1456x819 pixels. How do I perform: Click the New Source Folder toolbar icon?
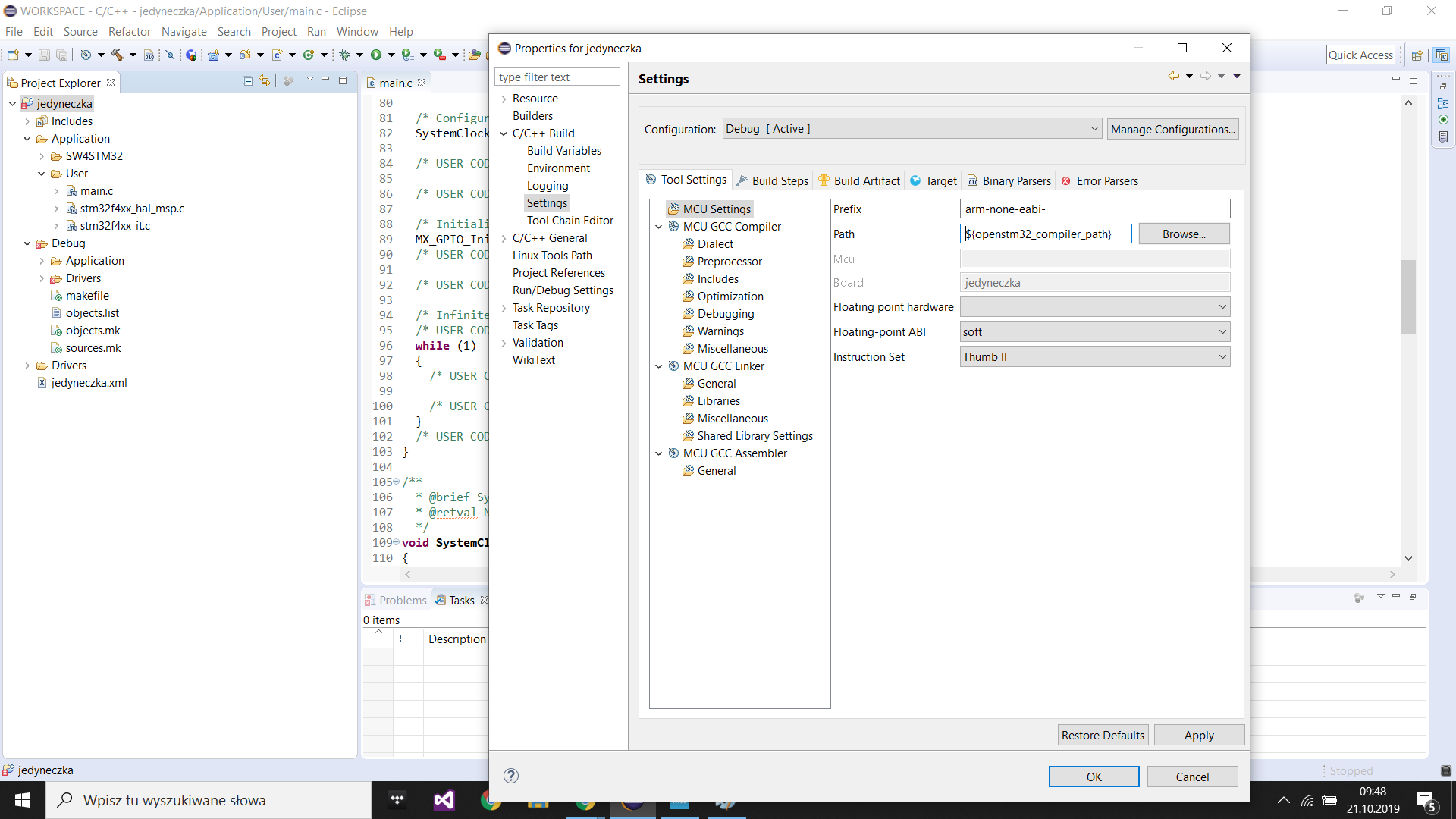245,55
